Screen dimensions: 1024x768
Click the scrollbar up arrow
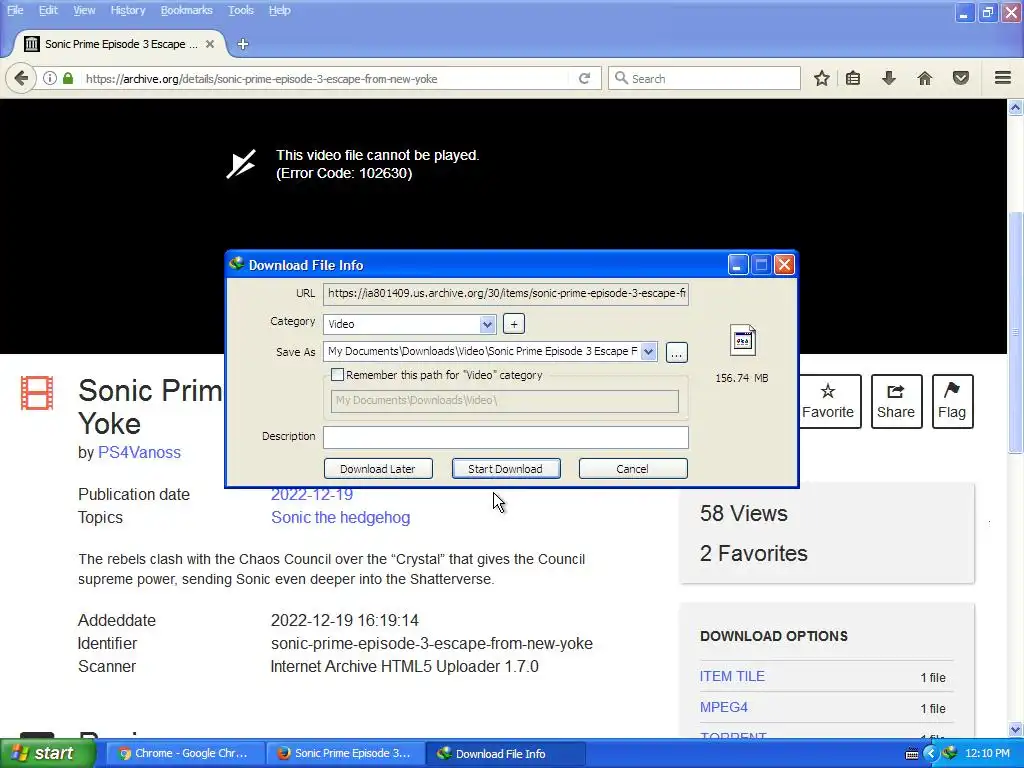tap(1016, 108)
